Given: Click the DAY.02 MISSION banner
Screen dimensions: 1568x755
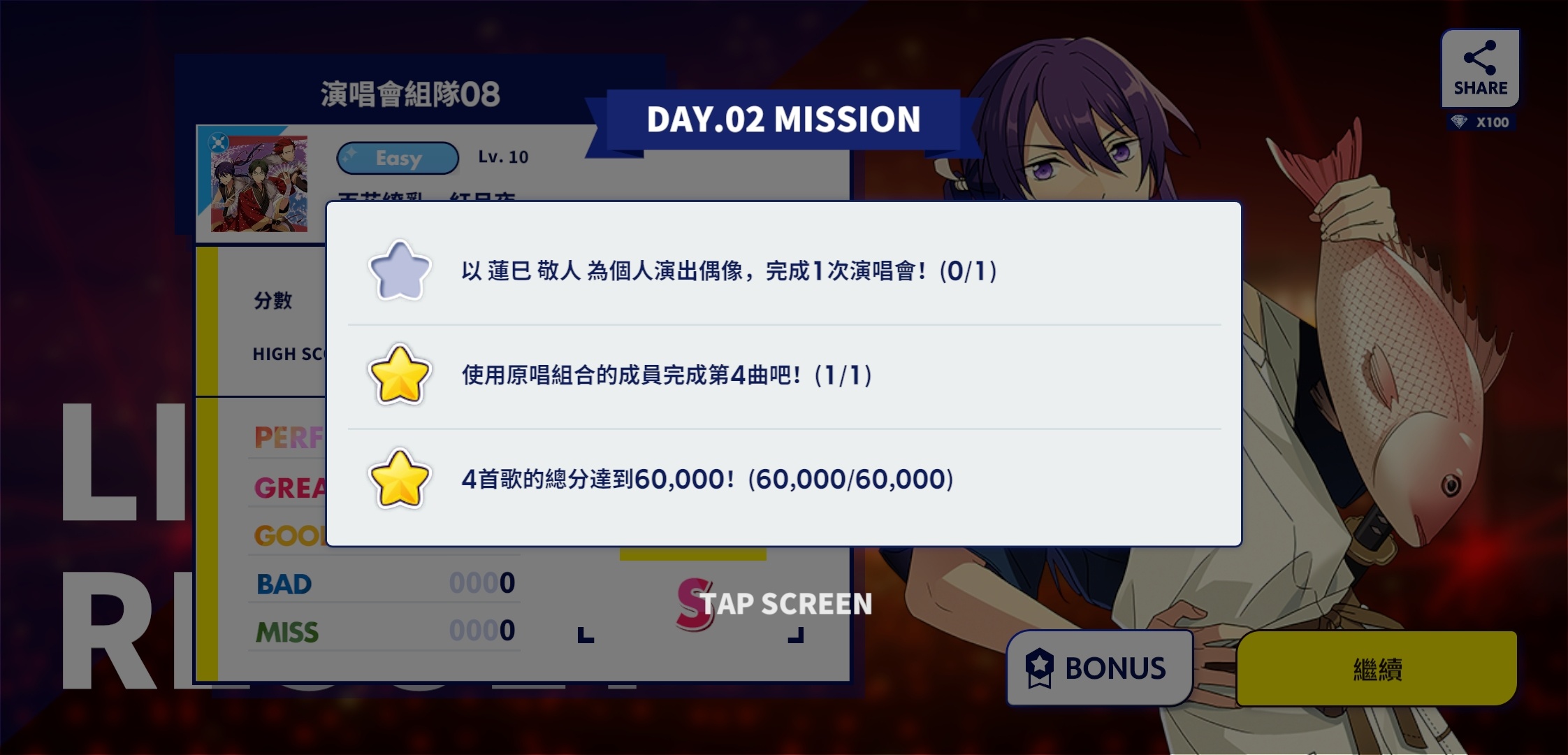Looking at the screenshot, I should [783, 120].
